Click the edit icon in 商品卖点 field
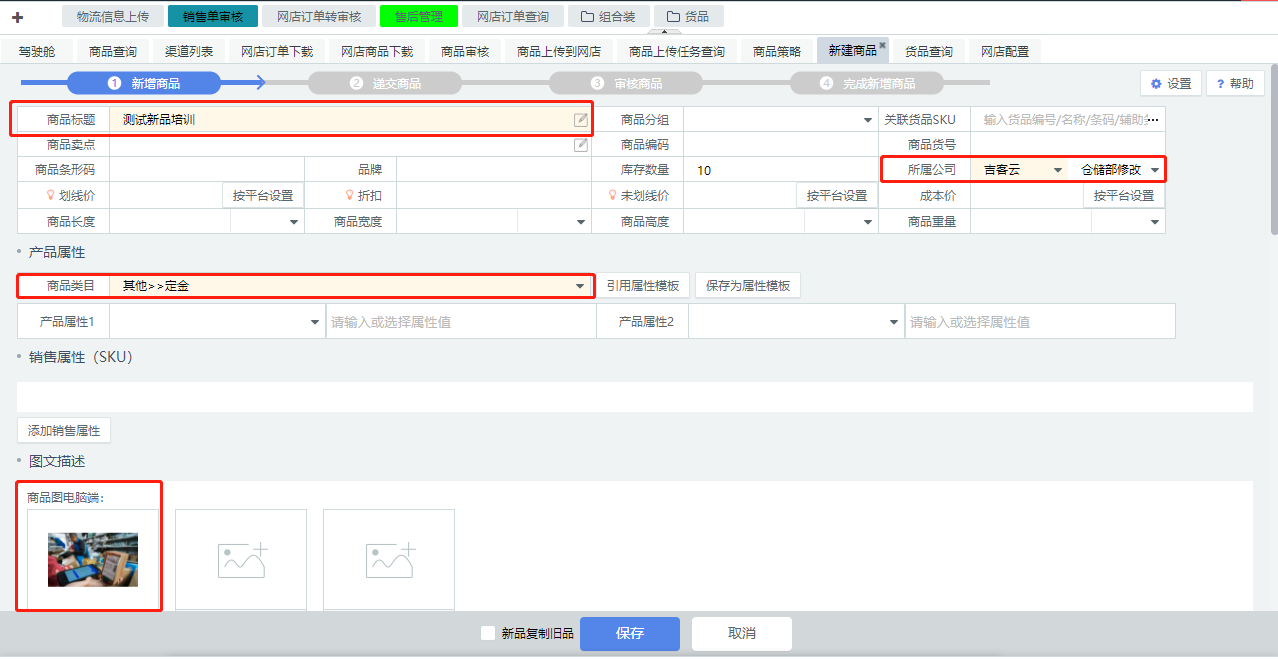 click(x=581, y=145)
